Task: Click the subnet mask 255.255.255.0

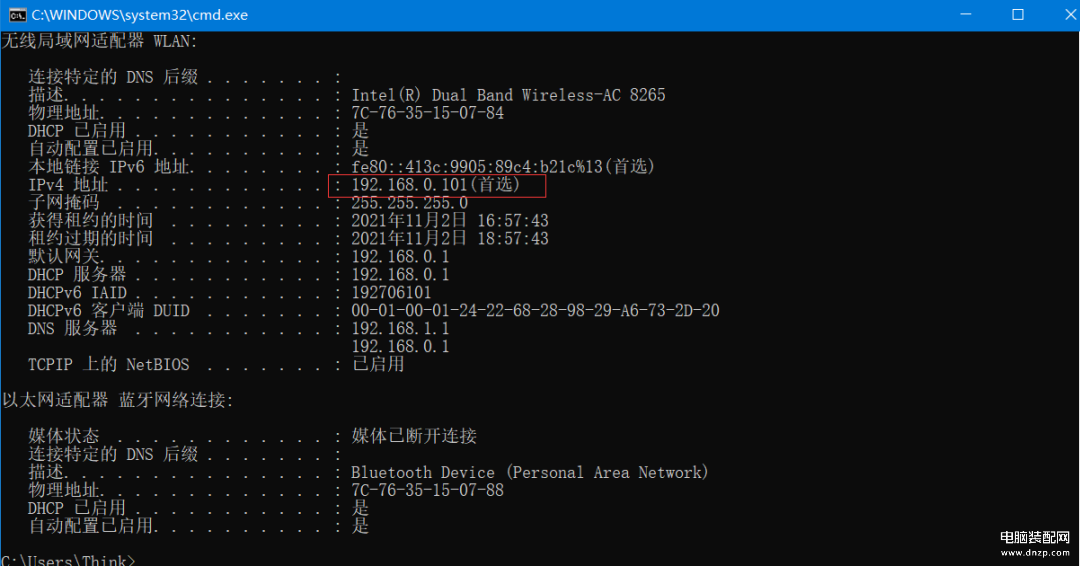Action: click(x=409, y=203)
